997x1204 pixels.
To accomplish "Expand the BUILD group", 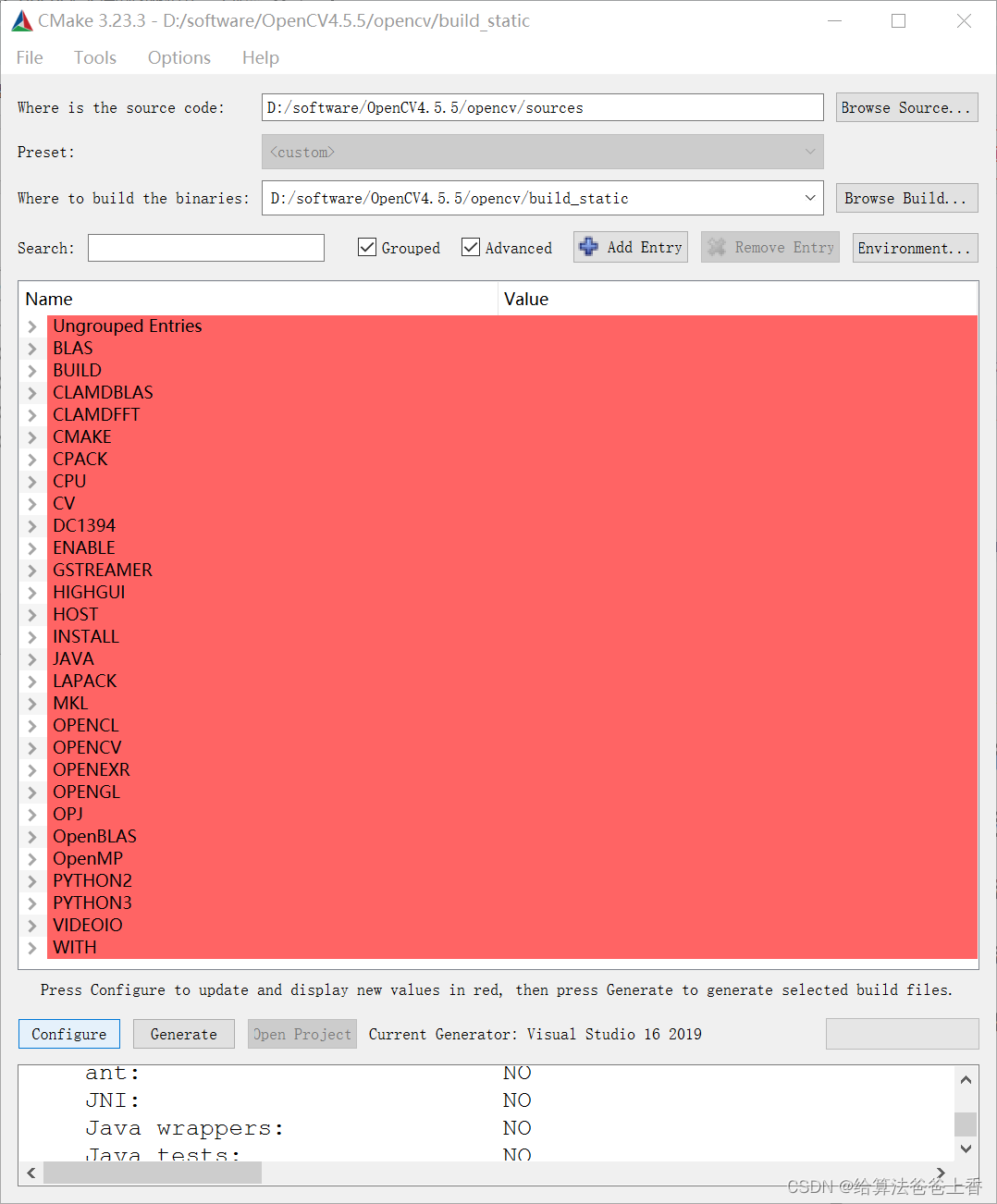I will pyautogui.click(x=32, y=371).
